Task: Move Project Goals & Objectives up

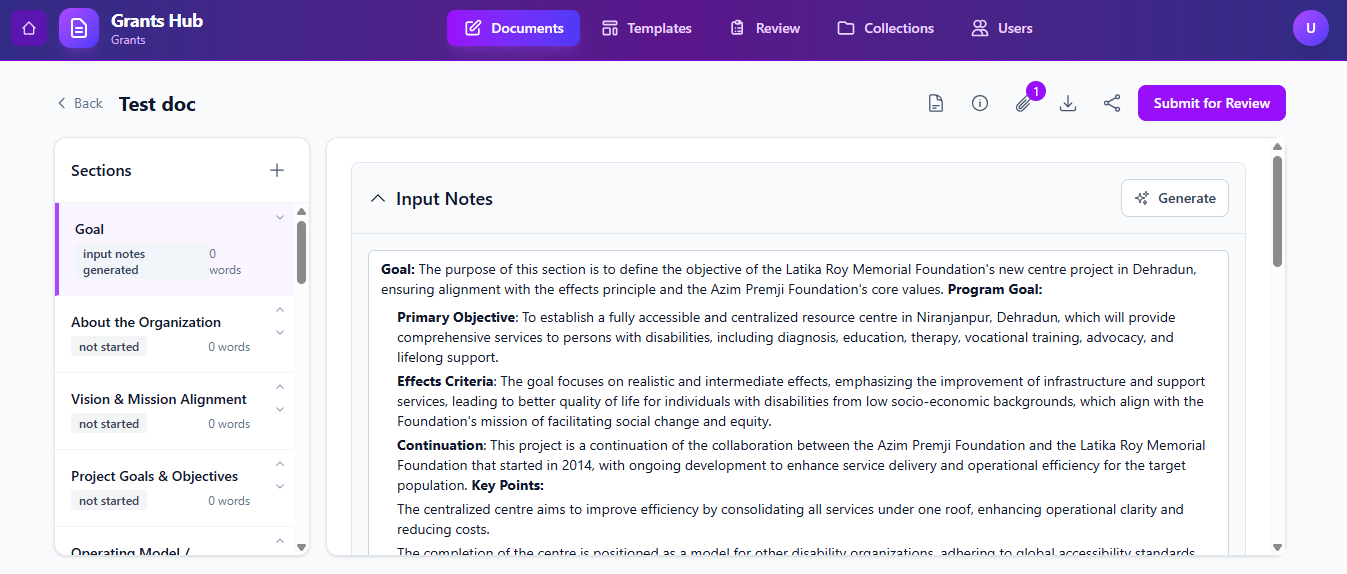Action: [x=280, y=464]
